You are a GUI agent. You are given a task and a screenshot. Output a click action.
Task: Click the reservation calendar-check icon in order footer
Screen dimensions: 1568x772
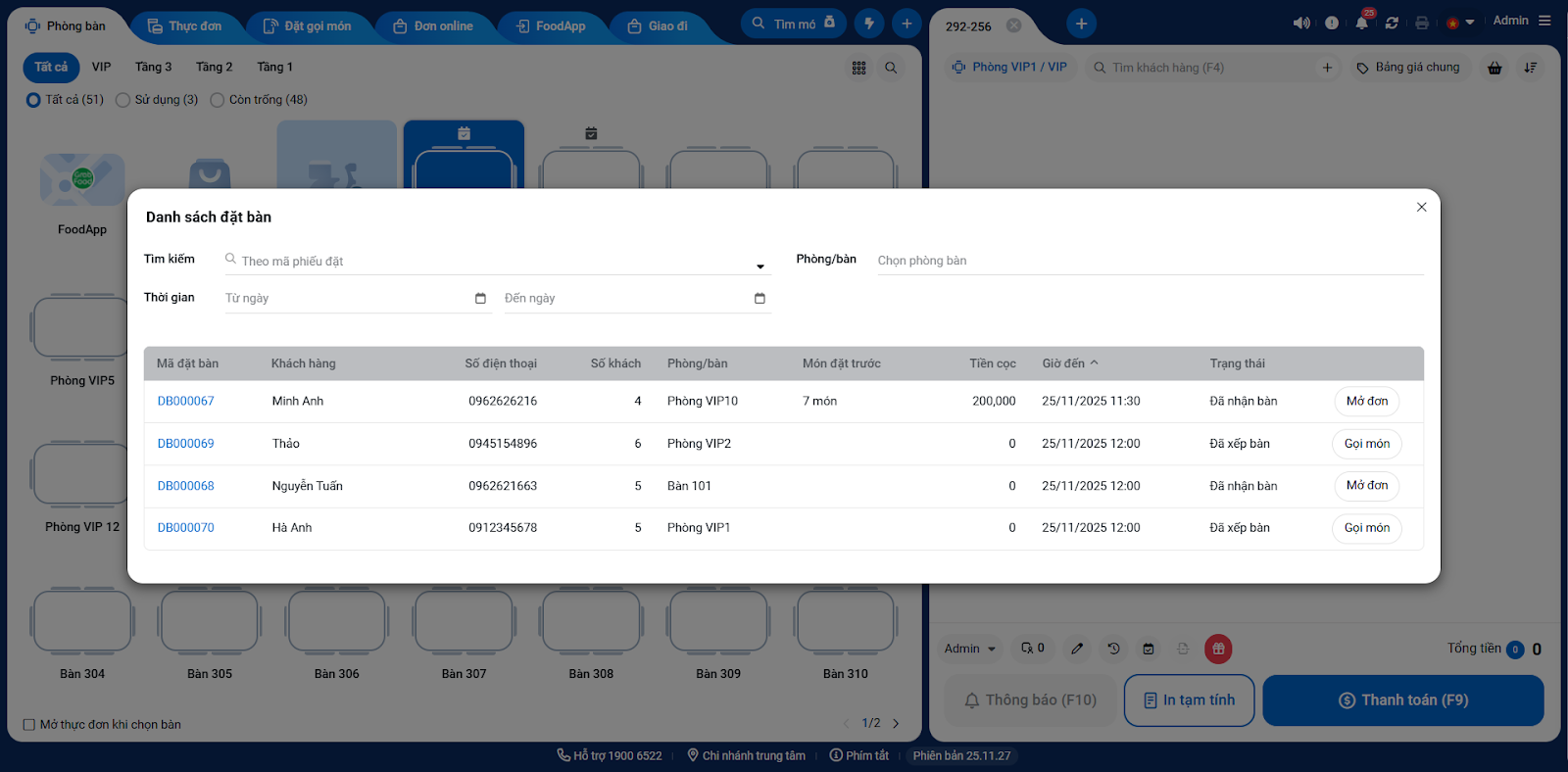1149,649
